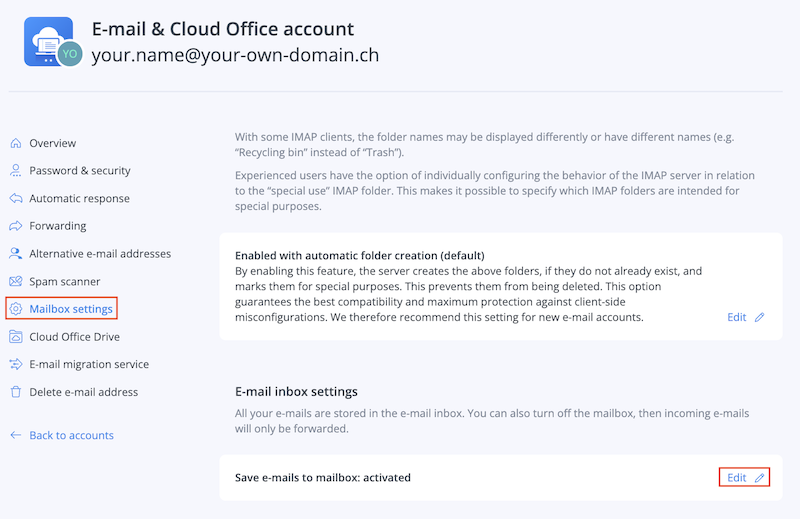Click the pencil icon in the automatic folder creation card
This screenshot has width=800, height=519.
click(760, 317)
